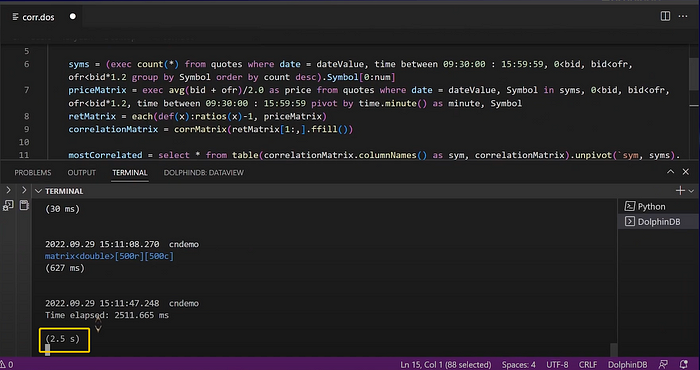Image resolution: width=700 pixels, height=370 pixels.
Task: Select the TERMINAL panel tab
Action: click(130, 173)
